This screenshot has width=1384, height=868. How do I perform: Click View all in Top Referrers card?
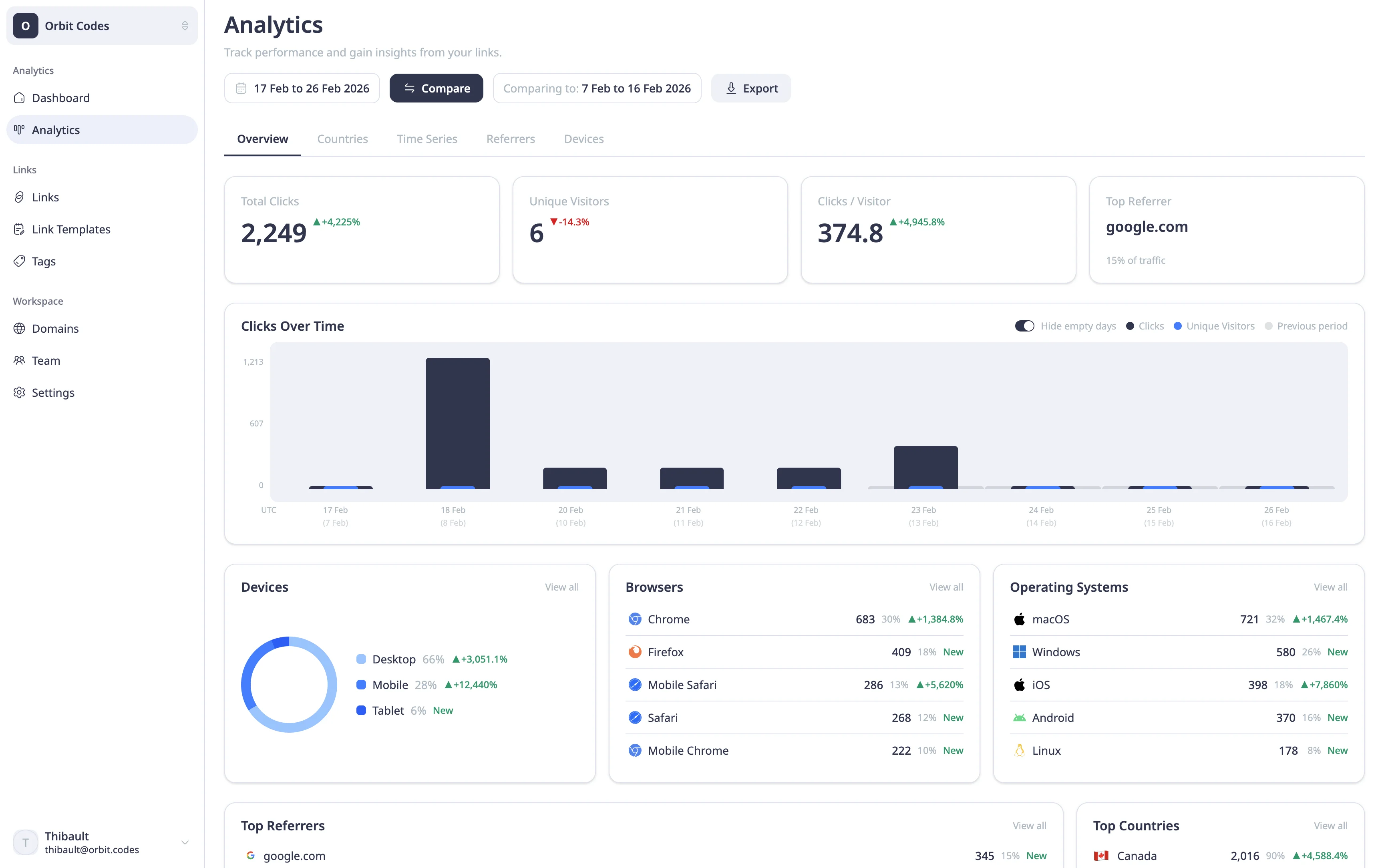pyautogui.click(x=1029, y=826)
